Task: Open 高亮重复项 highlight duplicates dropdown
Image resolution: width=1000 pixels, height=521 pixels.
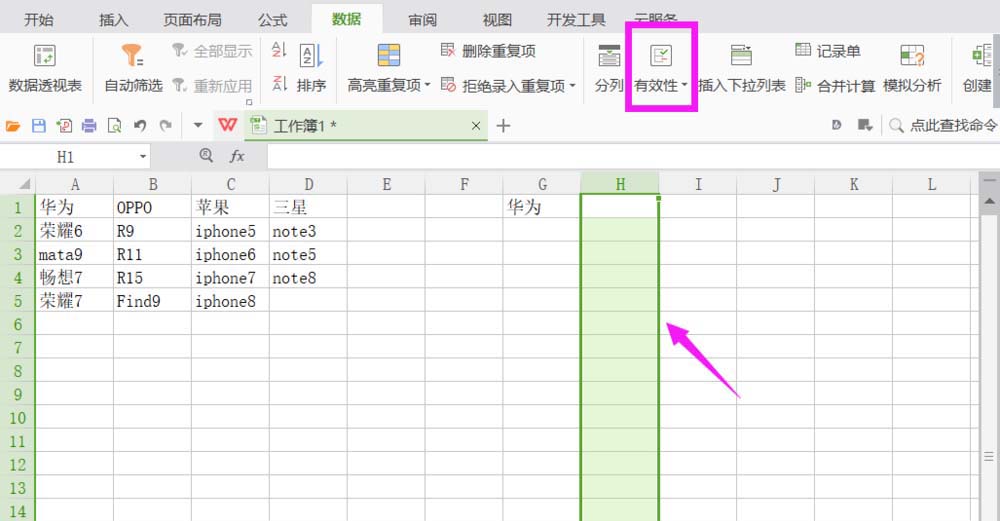Action: click(388, 69)
